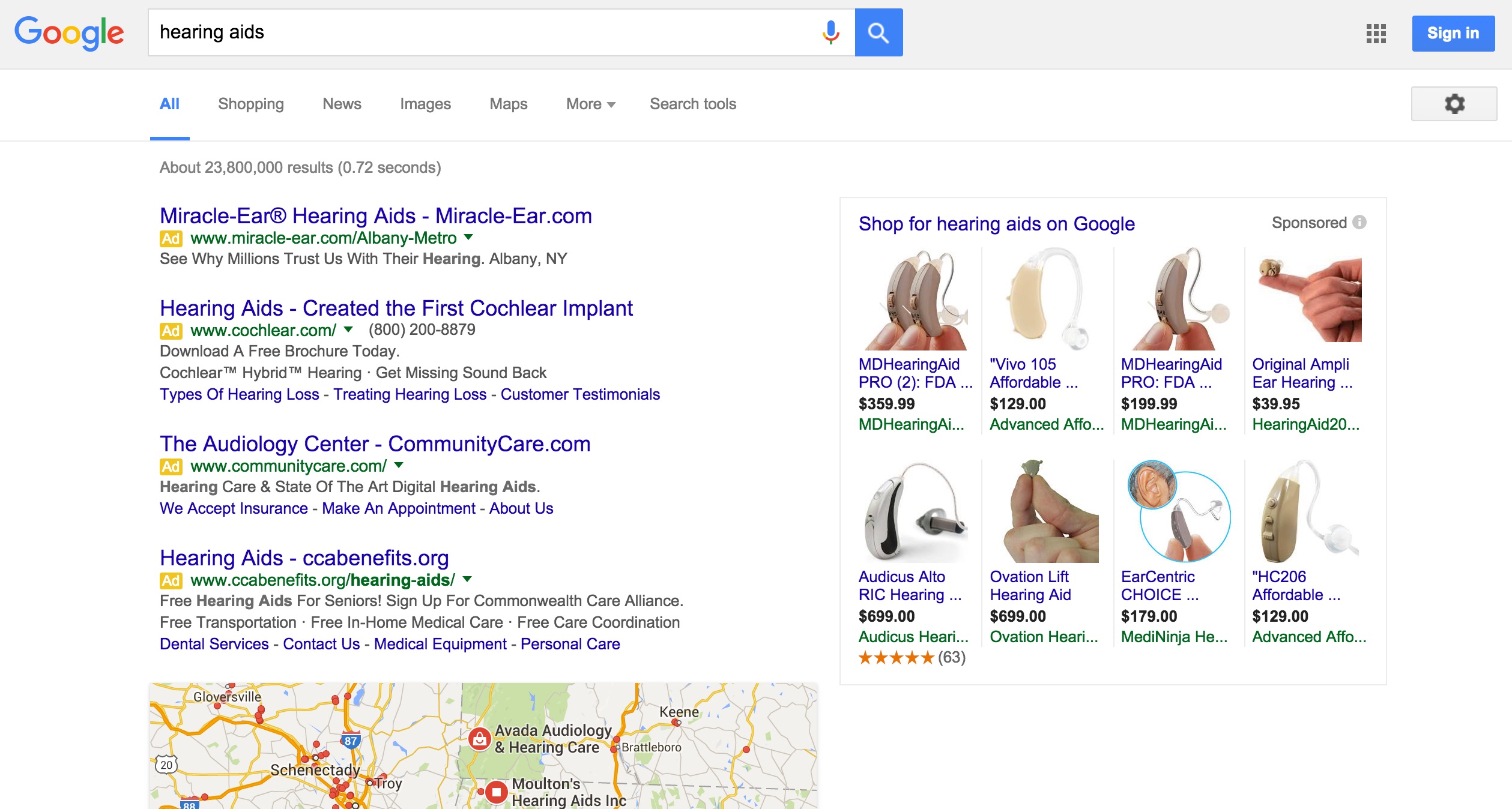Expand the More dropdown menu
This screenshot has width=1512, height=809.
pos(590,104)
